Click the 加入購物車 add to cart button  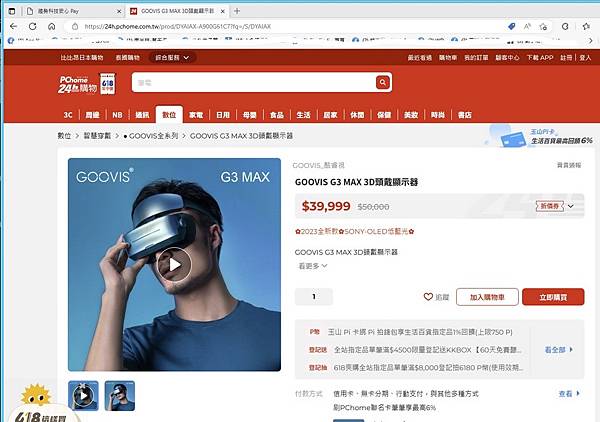(x=487, y=297)
